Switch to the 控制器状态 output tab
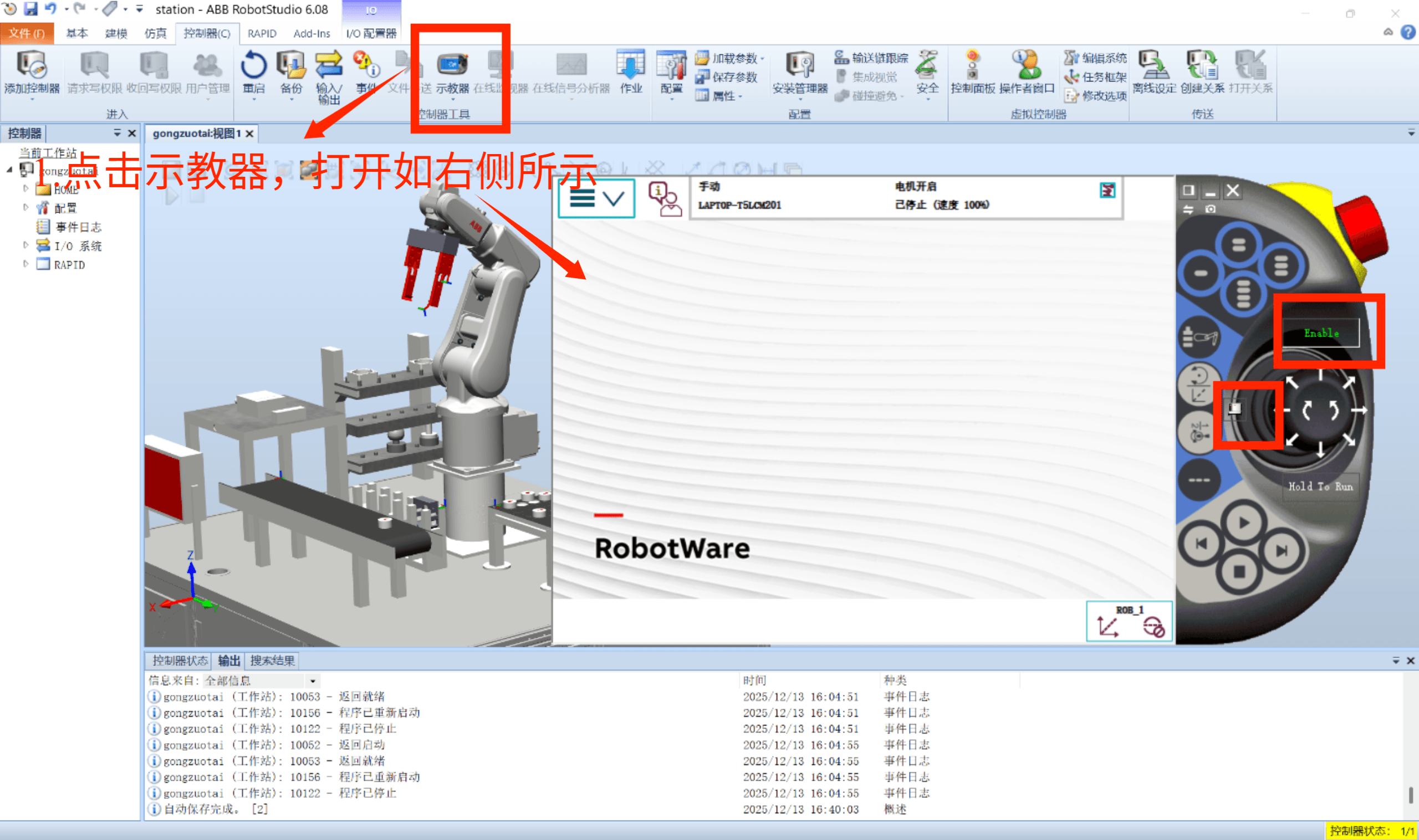The height and width of the screenshot is (840, 1419). tap(180, 660)
